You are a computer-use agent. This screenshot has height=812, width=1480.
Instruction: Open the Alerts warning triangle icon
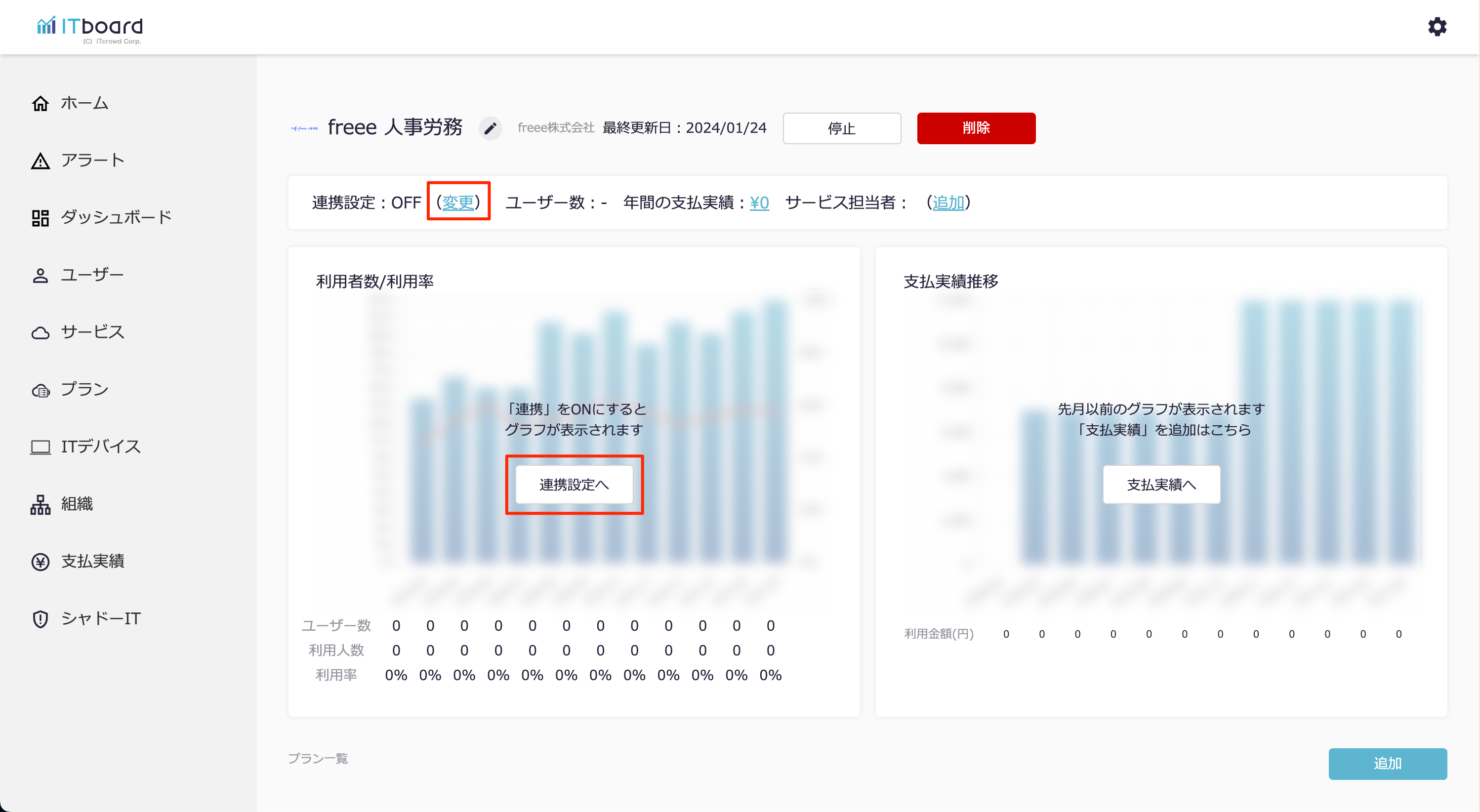click(40, 161)
